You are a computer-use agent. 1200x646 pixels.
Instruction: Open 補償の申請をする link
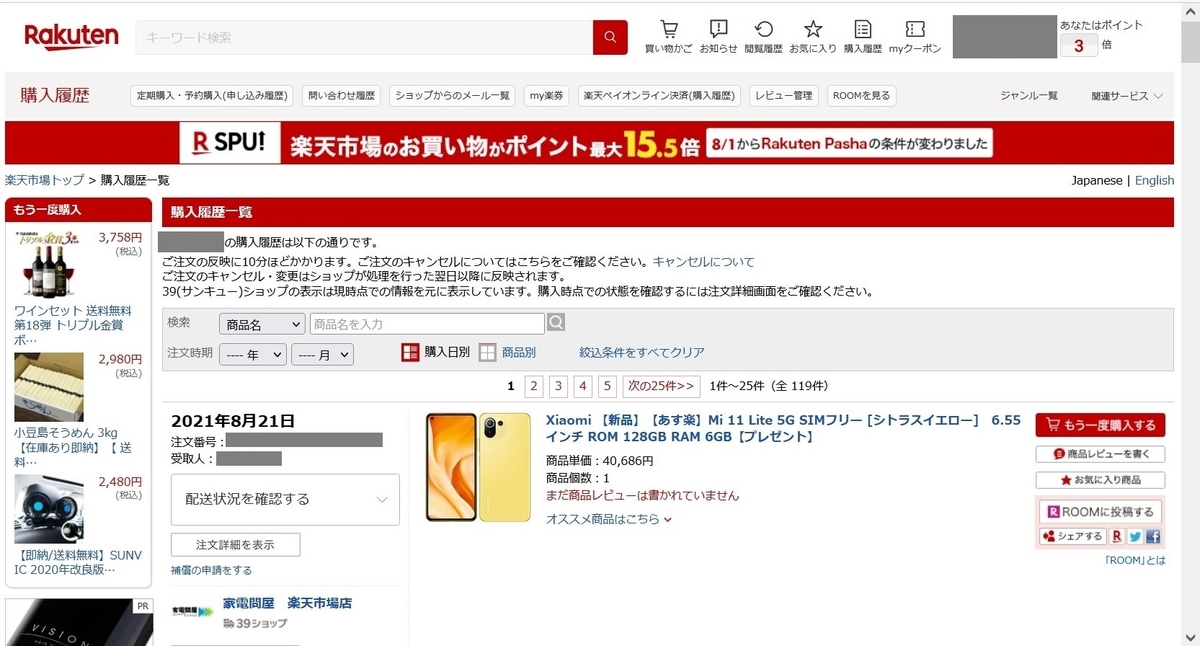tap(211, 570)
